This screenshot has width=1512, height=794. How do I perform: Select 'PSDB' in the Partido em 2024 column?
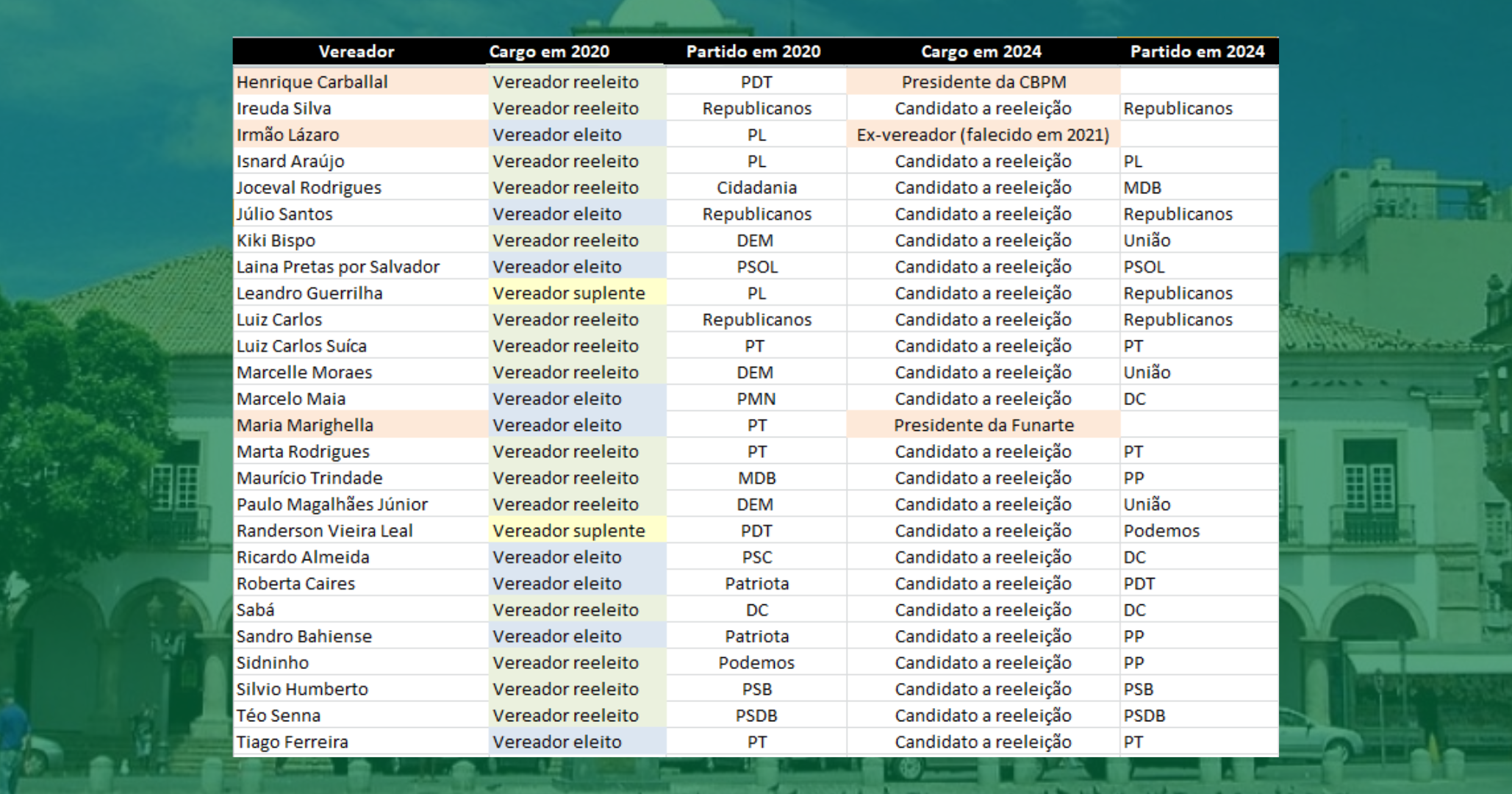(1199, 717)
